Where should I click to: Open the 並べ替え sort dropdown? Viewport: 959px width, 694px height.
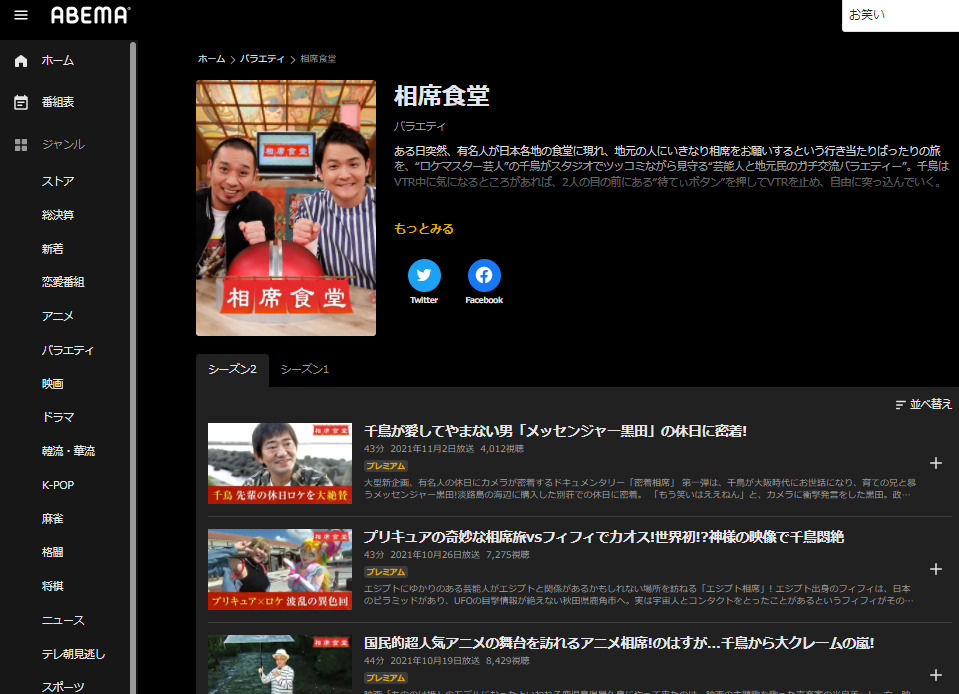924,404
